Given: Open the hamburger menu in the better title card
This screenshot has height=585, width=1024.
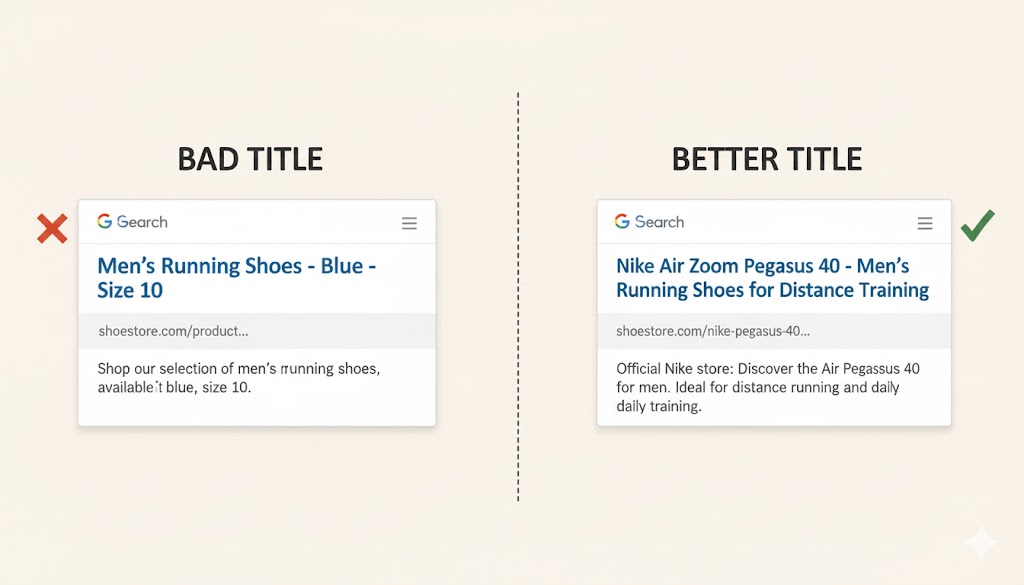Looking at the screenshot, I should 925,224.
